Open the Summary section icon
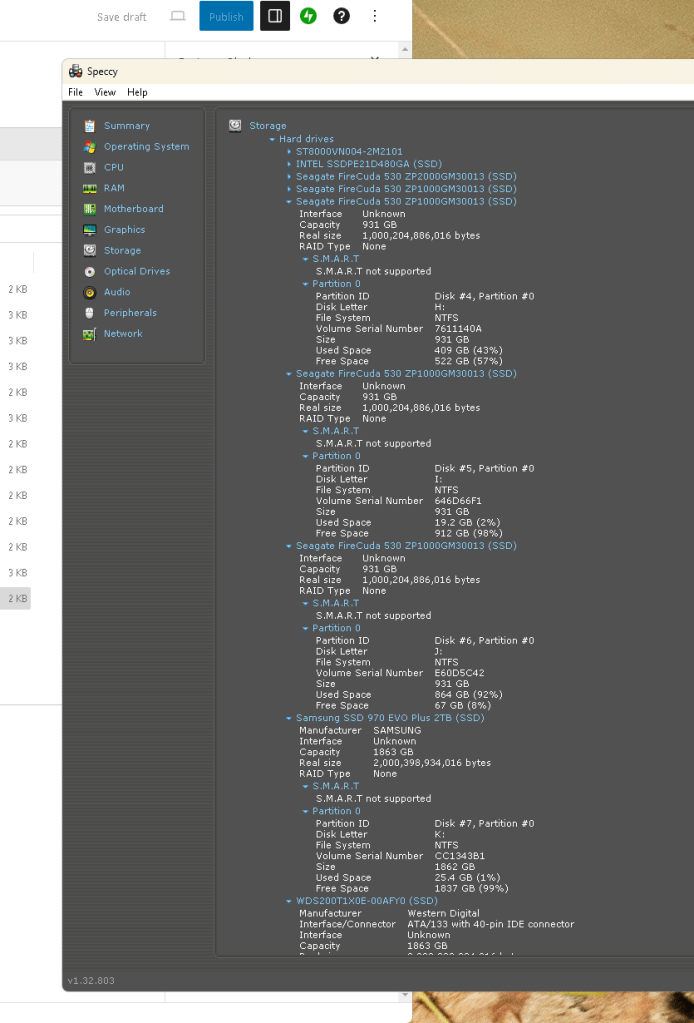 (x=89, y=126)
